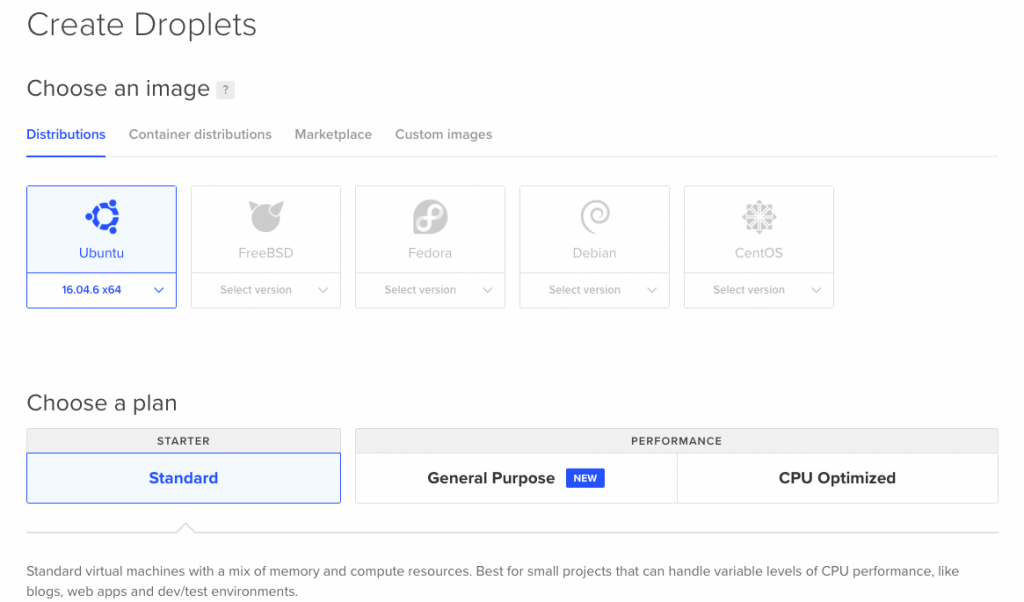Expand FreeBSD Select version dropdown
The height and width of the screenshot is (602, 1024).
tap(266, 290)
